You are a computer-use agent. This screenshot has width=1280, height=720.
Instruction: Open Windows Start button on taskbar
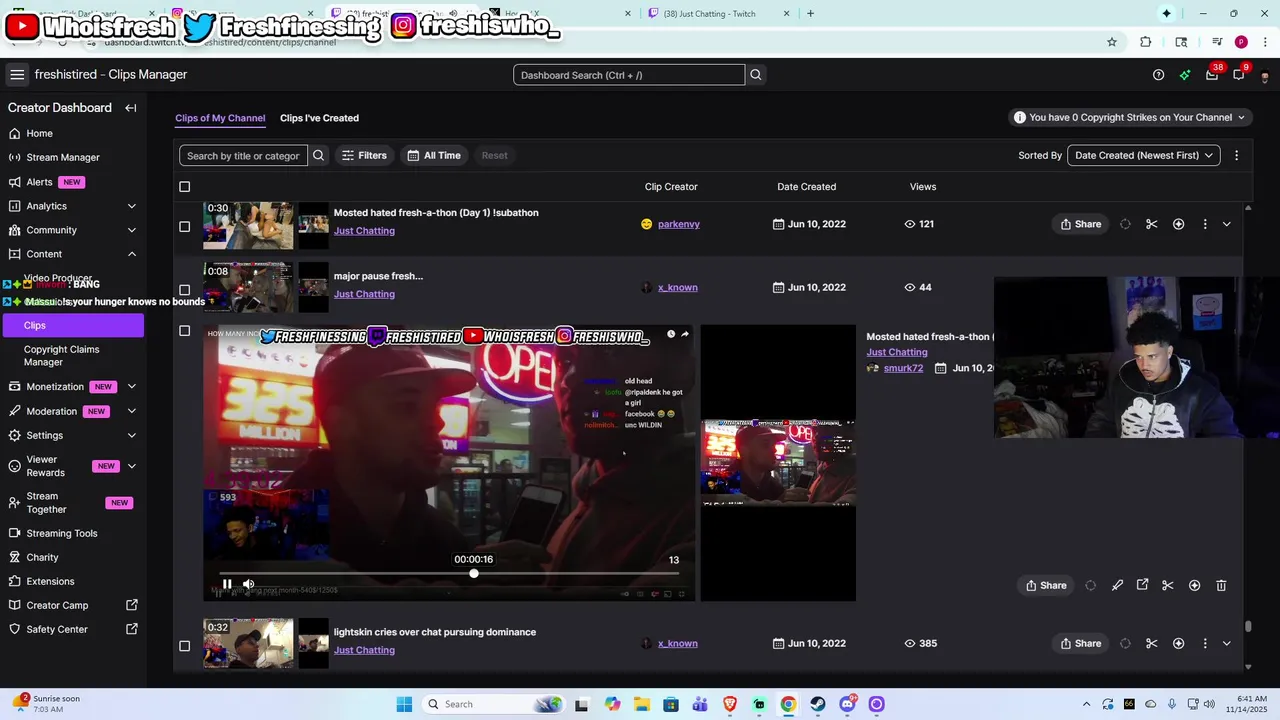point(404,704)
